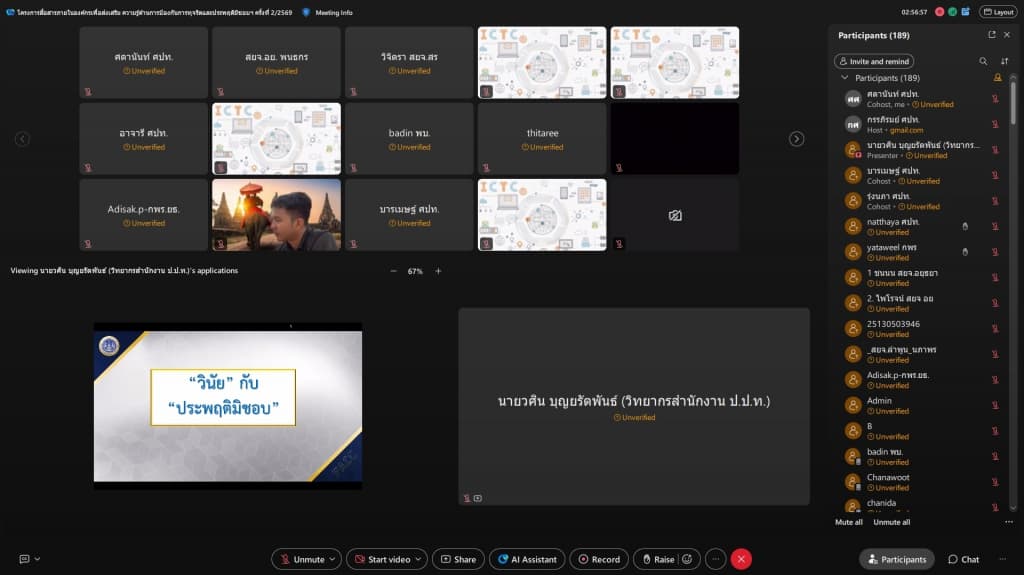This screenshot has width=1024, height=575.
Task: Close the Participants panel
Action: 1007,35
